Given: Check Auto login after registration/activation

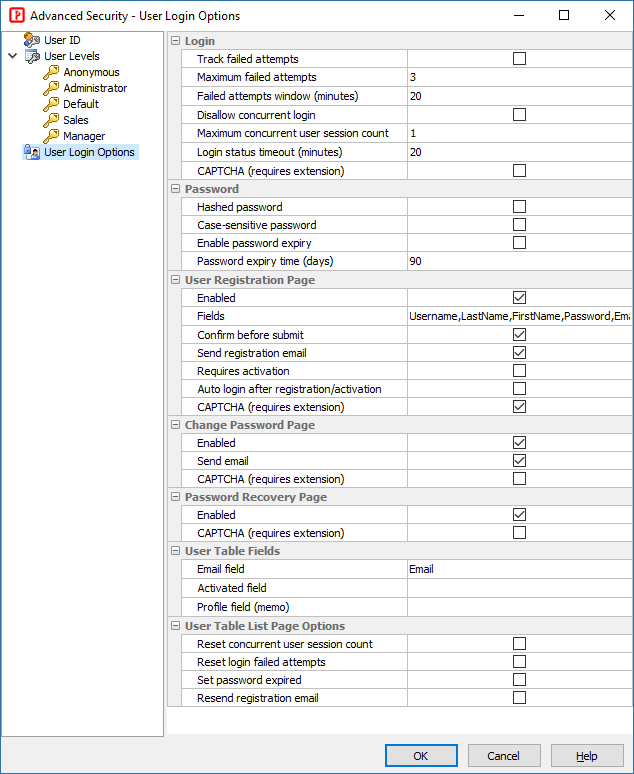Looking at the screenshot, I should coord(519,389).
